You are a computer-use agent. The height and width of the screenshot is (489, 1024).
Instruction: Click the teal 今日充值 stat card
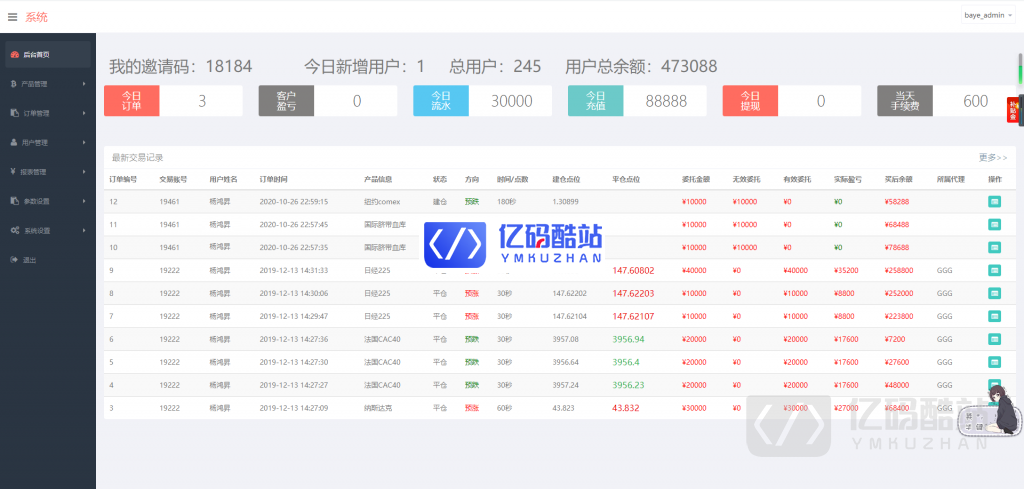637,101
